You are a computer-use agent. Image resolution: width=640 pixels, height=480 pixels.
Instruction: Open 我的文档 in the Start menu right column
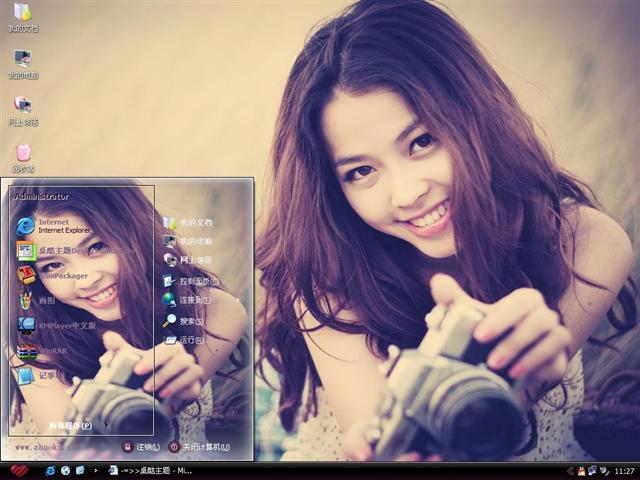(188, 223)
